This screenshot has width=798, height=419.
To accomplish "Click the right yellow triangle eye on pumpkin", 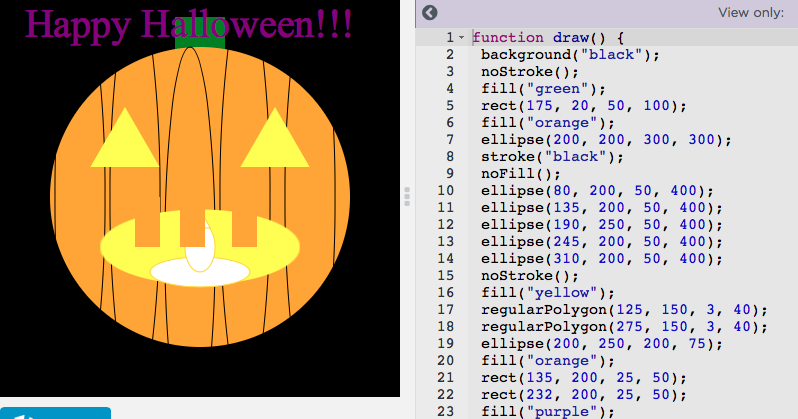I will click(x=275, y=145).
